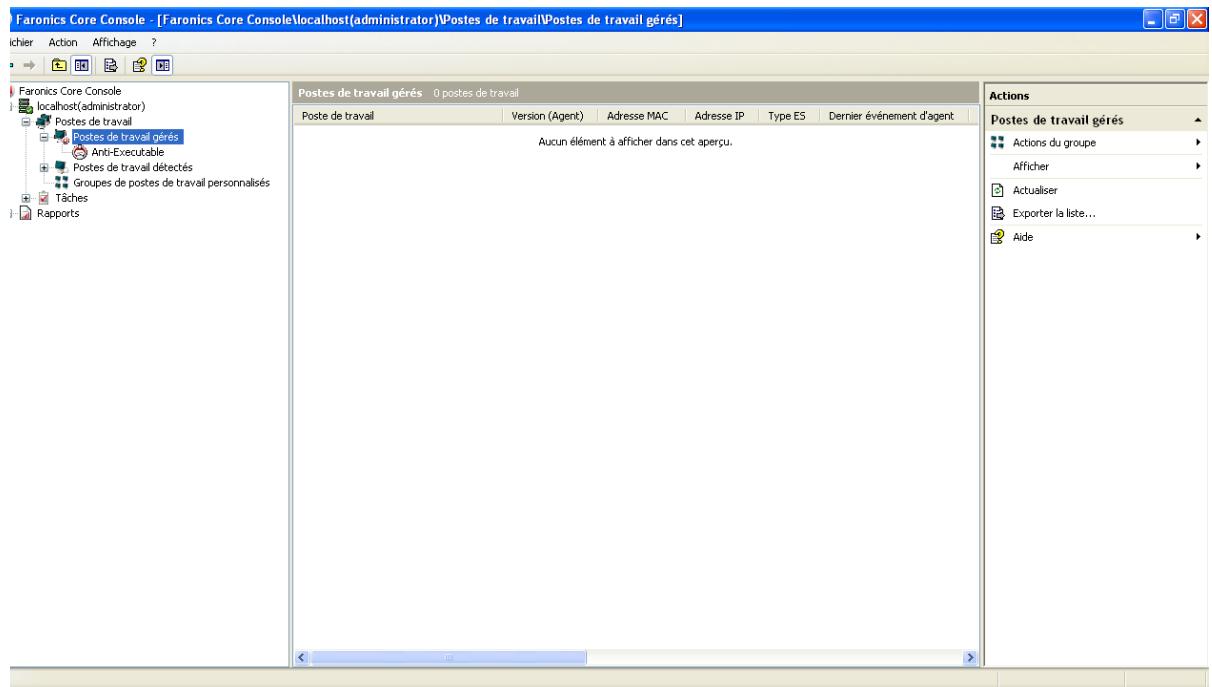Image resolution: width=1212 pixels, height=687 pixels.
Task: Click the '0 postes de travail' header text
Action: pyautogui.click(x=475, y=94)
